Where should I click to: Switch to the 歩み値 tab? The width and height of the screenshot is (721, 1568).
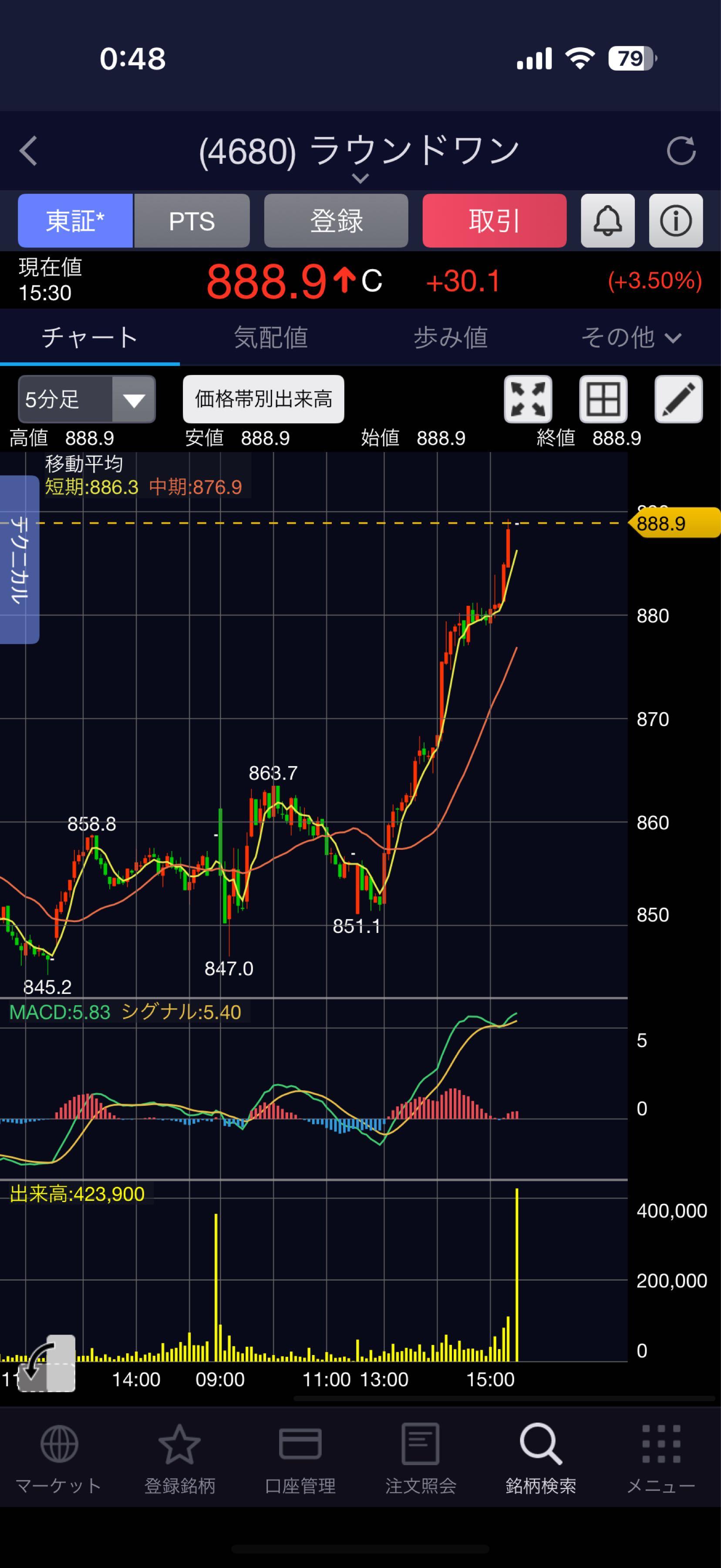pos(451,337)
